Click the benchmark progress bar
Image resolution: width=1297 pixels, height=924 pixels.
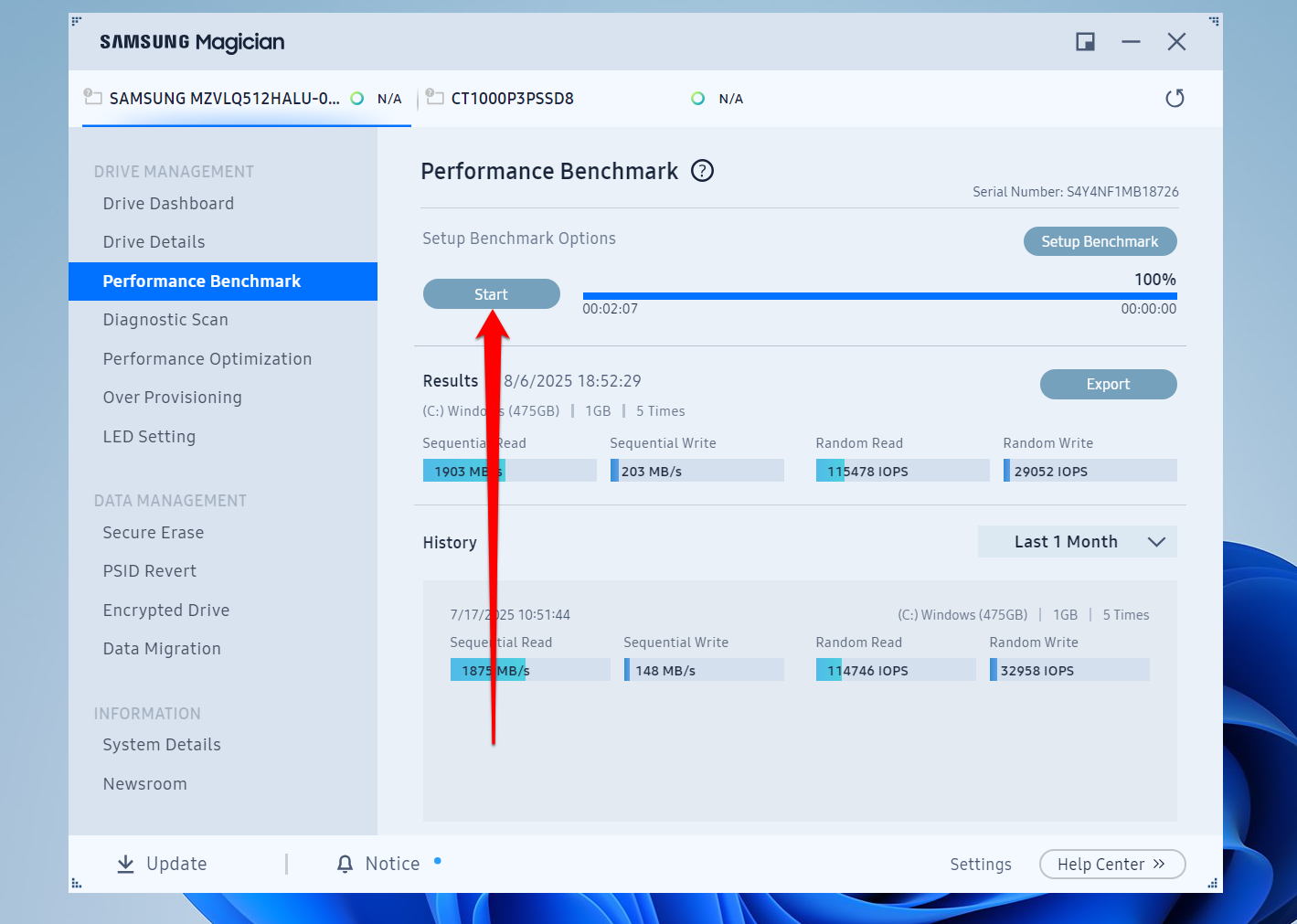pyautogui.click(x=880, y=296)
